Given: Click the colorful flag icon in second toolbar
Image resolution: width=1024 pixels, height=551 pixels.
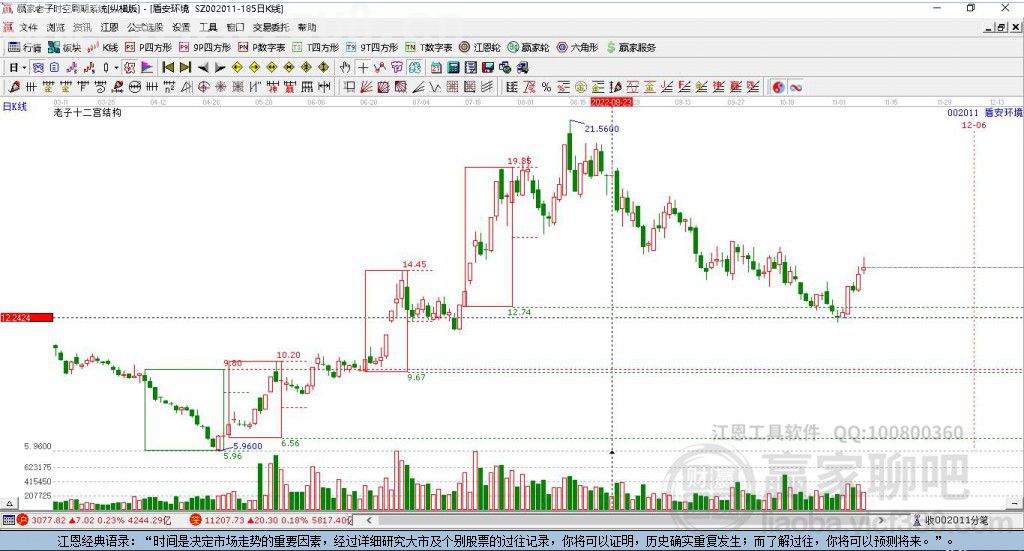Looking at the screenshot, I should 148,67.
